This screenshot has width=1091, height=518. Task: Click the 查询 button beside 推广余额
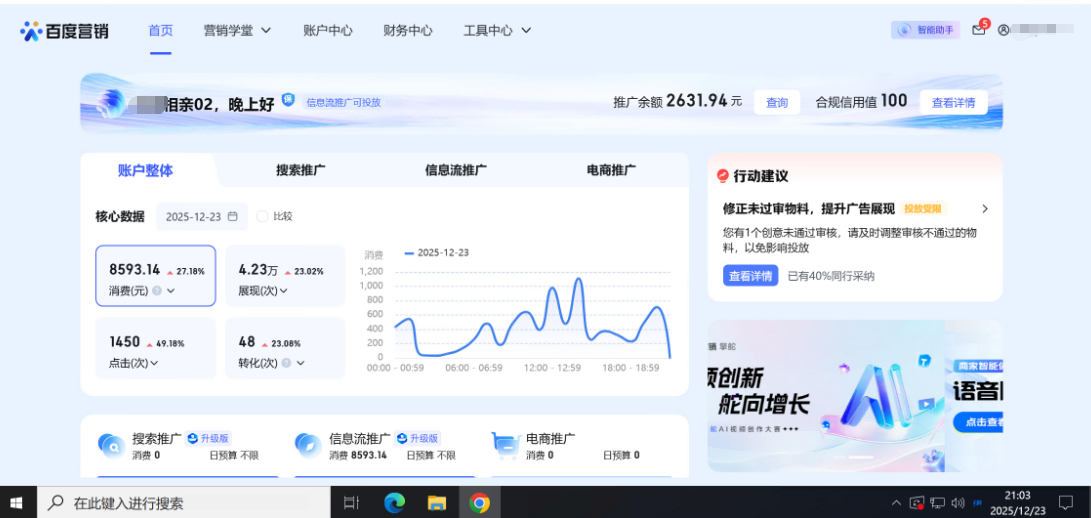[777, 102]
